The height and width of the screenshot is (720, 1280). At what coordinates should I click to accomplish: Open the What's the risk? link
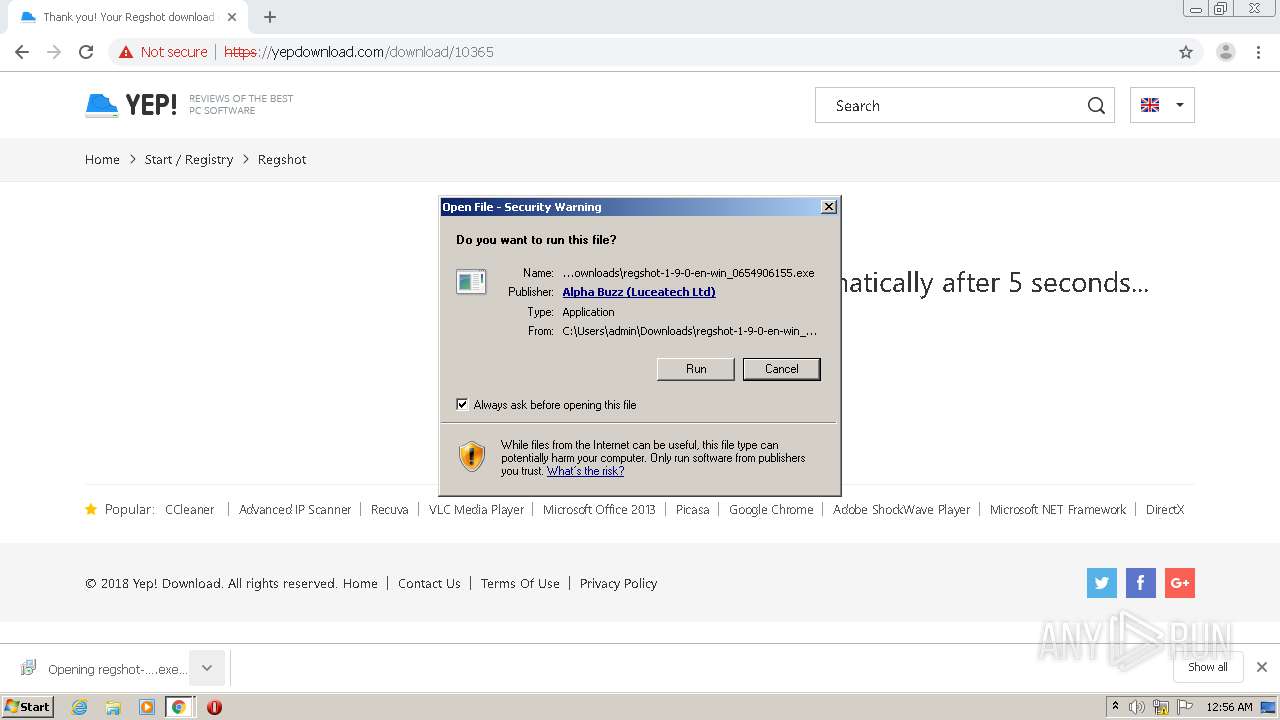coord(585,471)
